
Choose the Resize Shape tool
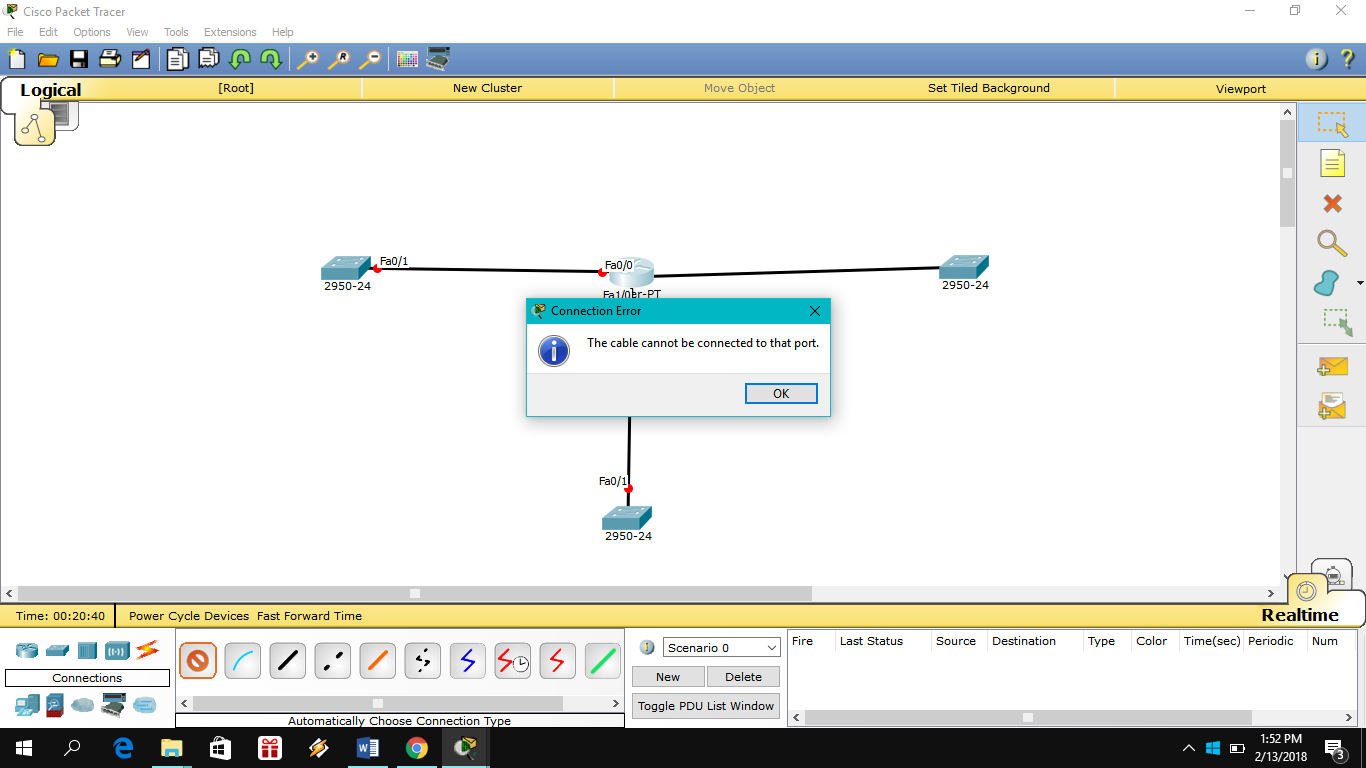pos(1337,322)
